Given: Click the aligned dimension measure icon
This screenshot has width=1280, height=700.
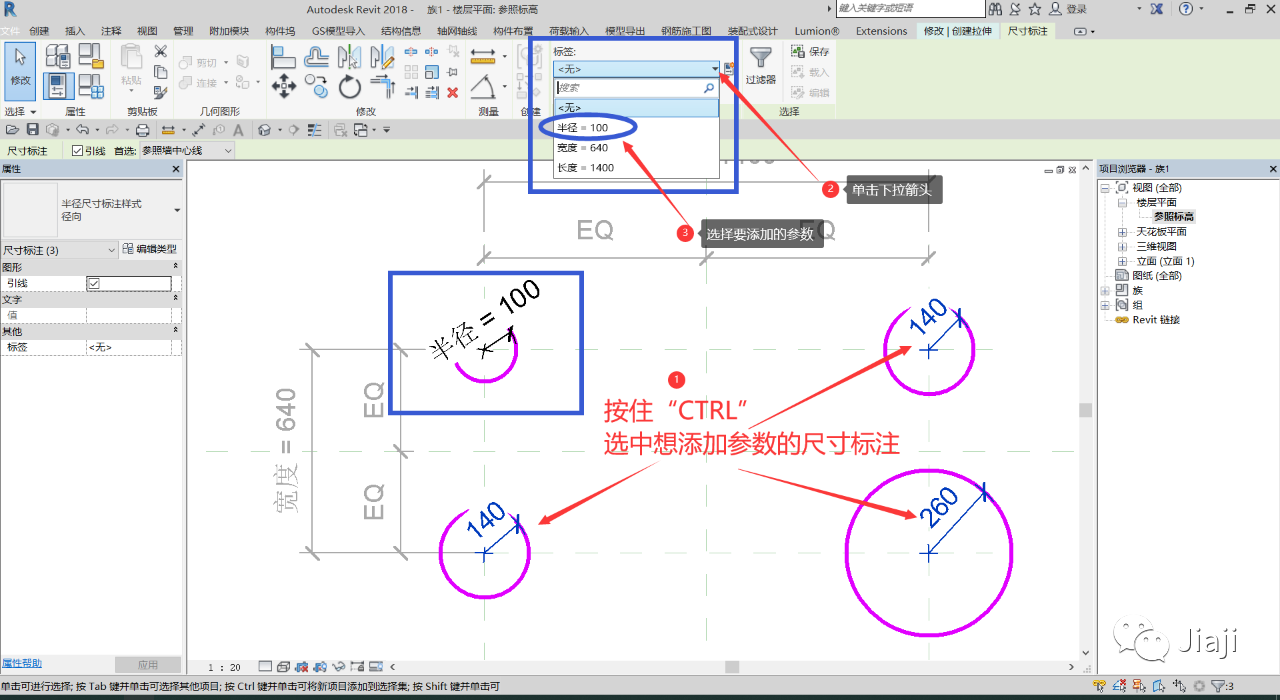Looking at the screenshot, I should (484, 56).
